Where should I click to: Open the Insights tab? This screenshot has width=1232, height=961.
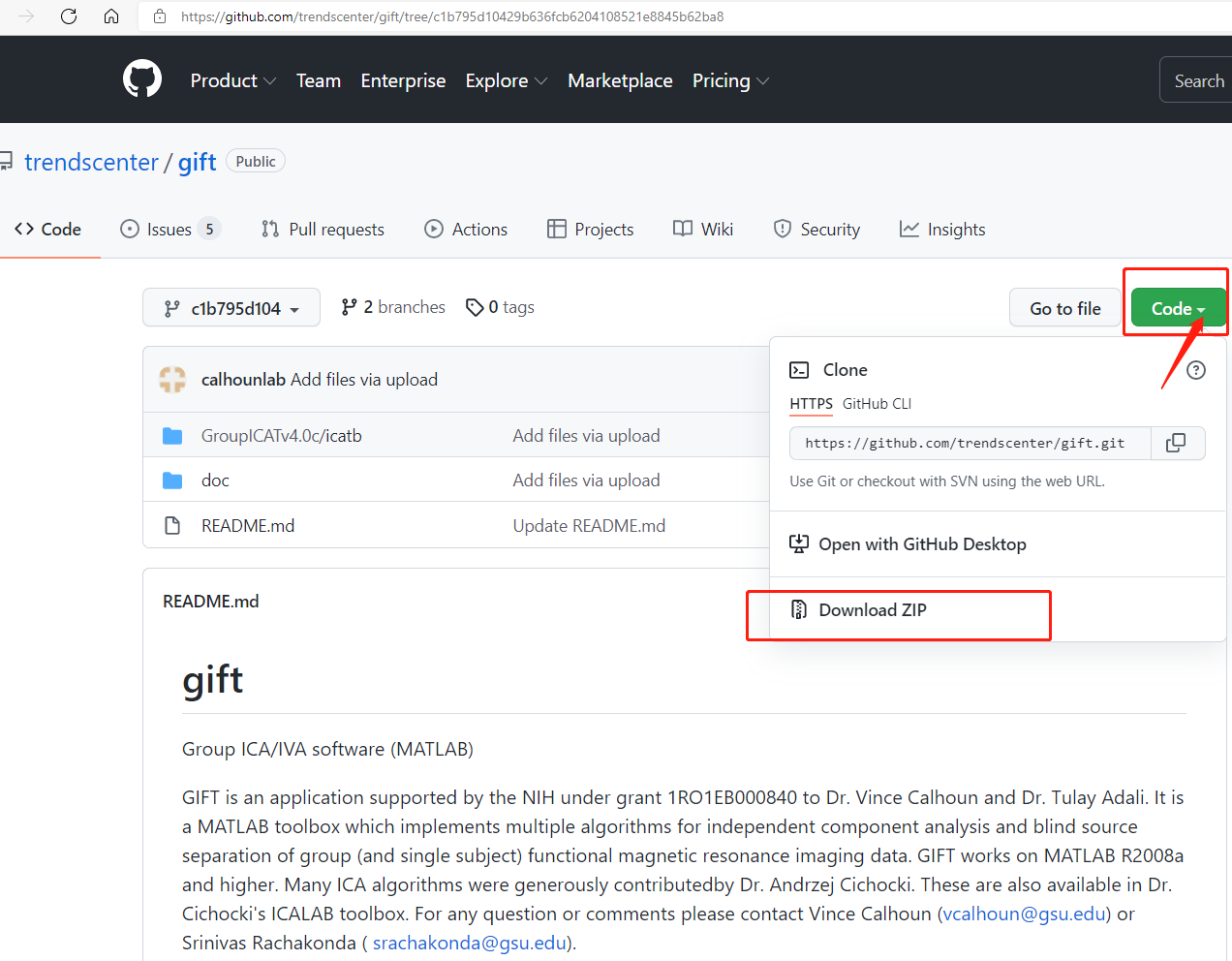point(942,230)
